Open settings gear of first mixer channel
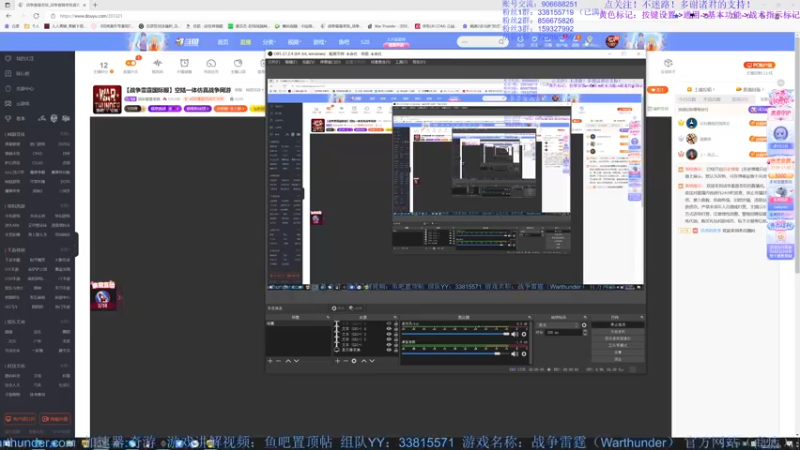 tap(524, 334)
